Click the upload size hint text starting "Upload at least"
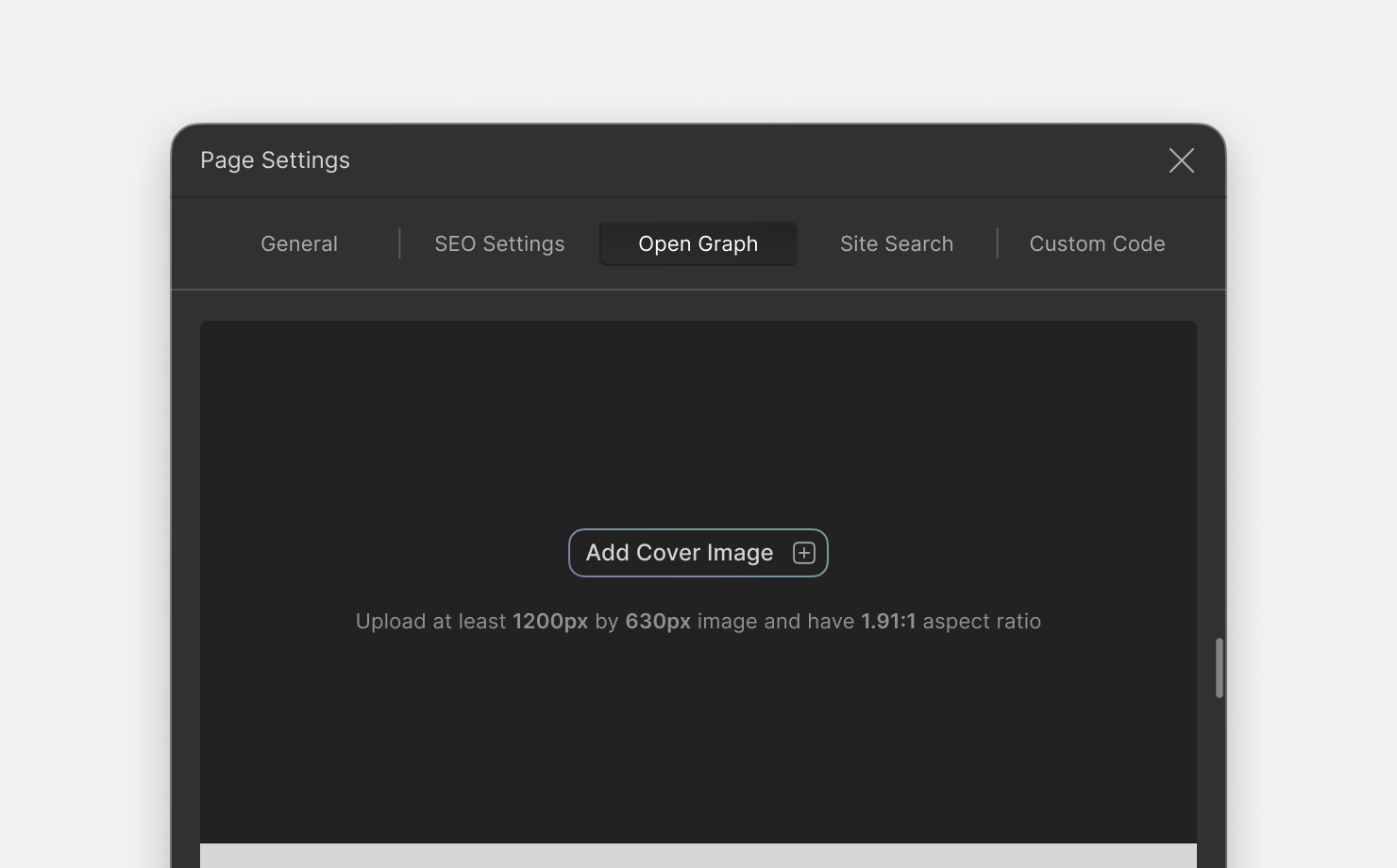The image size is (1397, 868). click(x=698, y=622)
